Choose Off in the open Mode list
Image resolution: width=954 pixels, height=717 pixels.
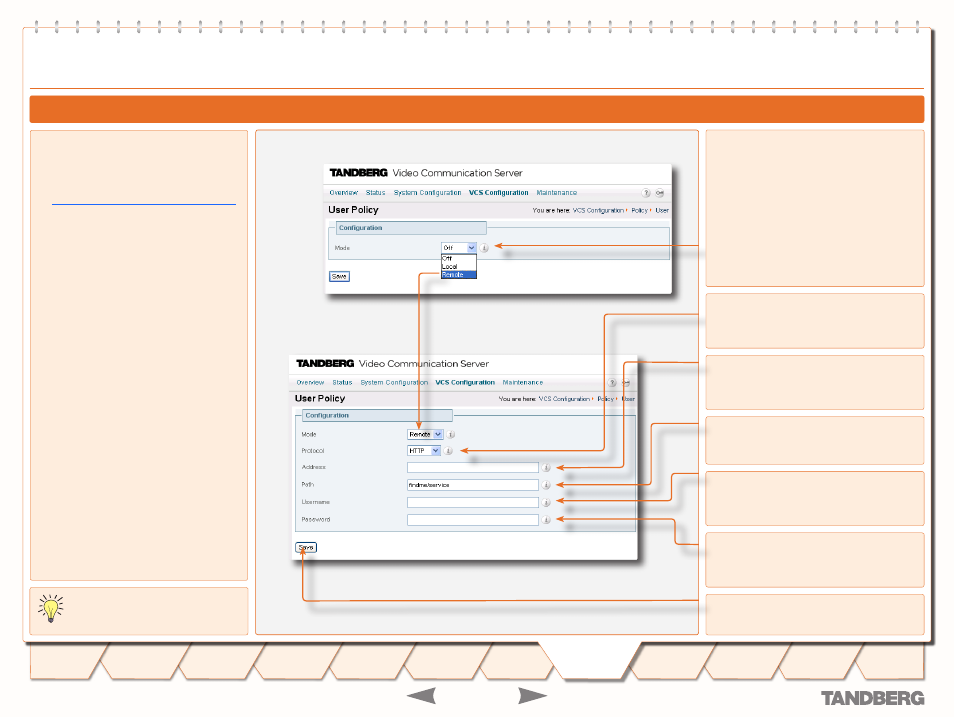(x=459, y=259)
